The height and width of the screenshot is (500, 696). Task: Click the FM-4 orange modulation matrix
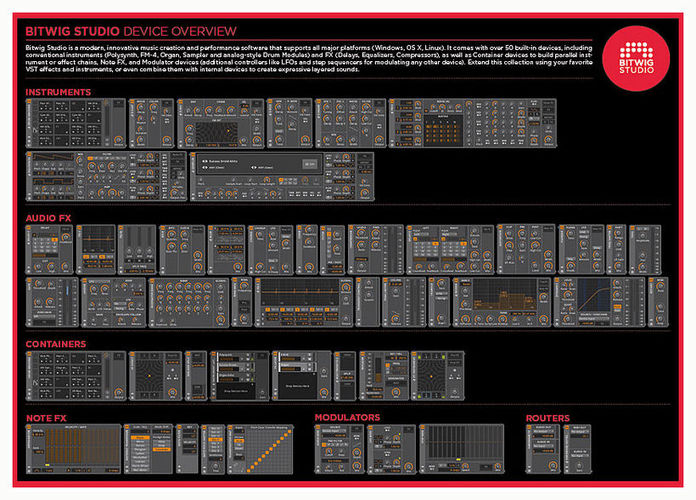tap(443, 130)
